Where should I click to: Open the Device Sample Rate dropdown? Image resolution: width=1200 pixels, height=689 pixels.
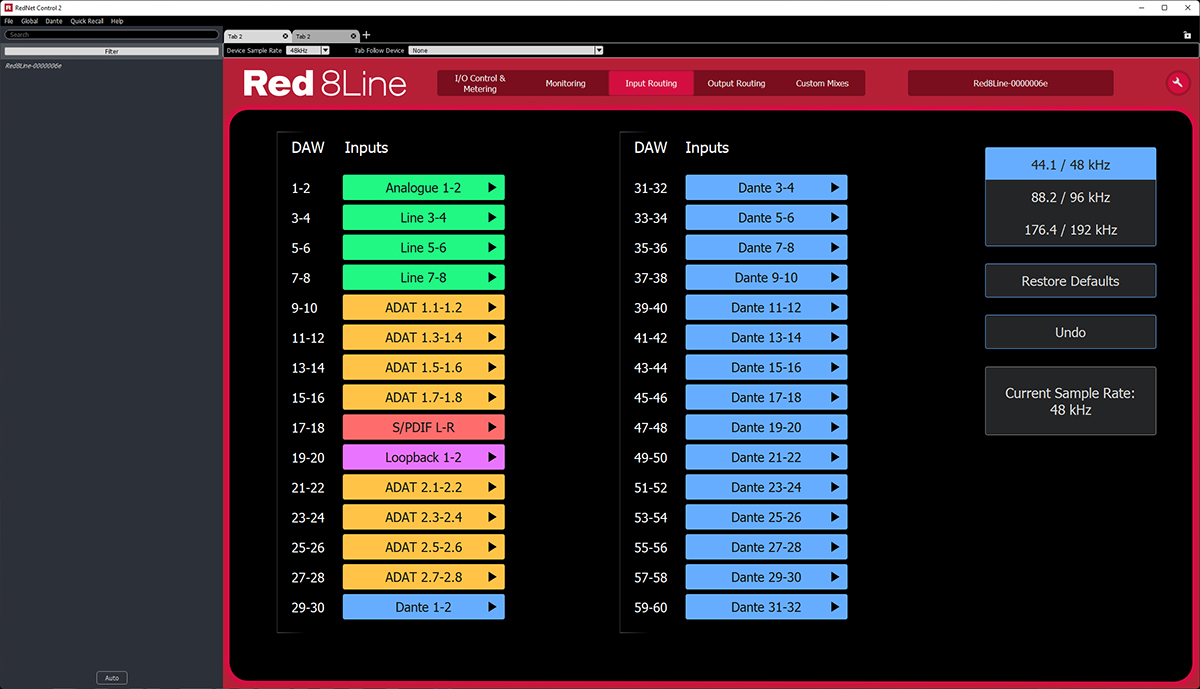coord(308,50)
